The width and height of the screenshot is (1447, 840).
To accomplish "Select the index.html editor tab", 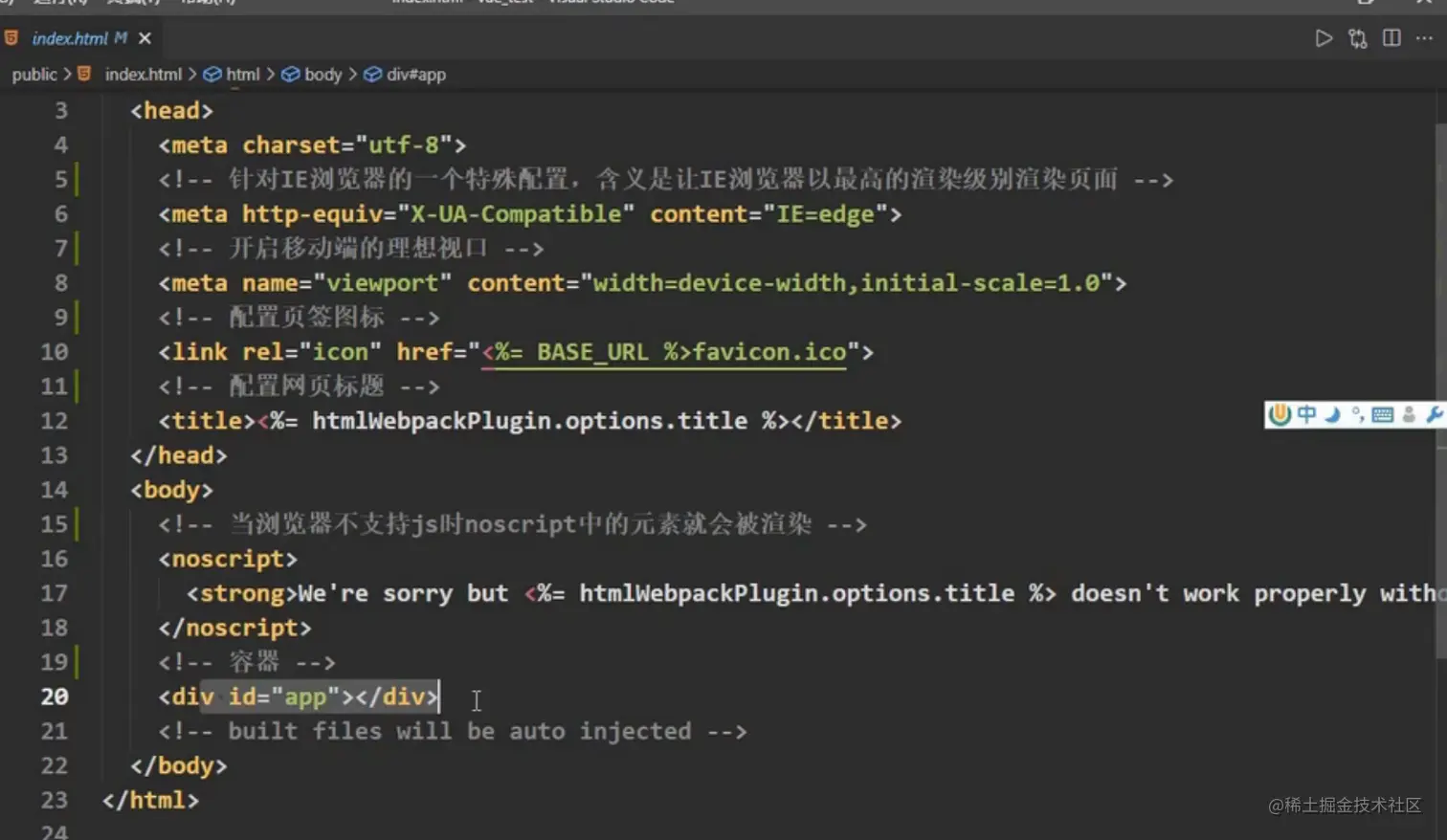I will pyautogui.click(x=80, y=38).
